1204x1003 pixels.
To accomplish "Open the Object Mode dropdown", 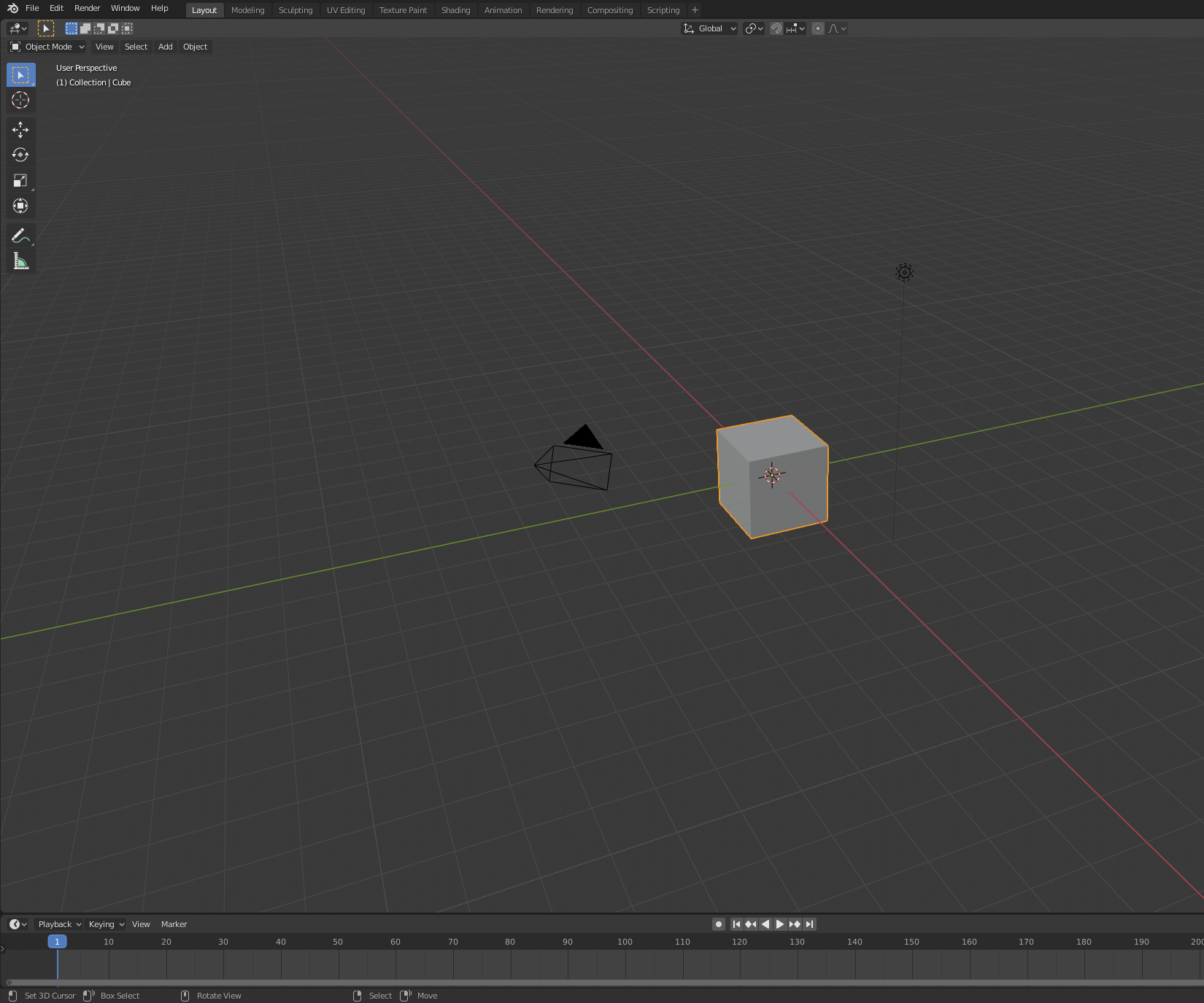I will coord(46,47).
